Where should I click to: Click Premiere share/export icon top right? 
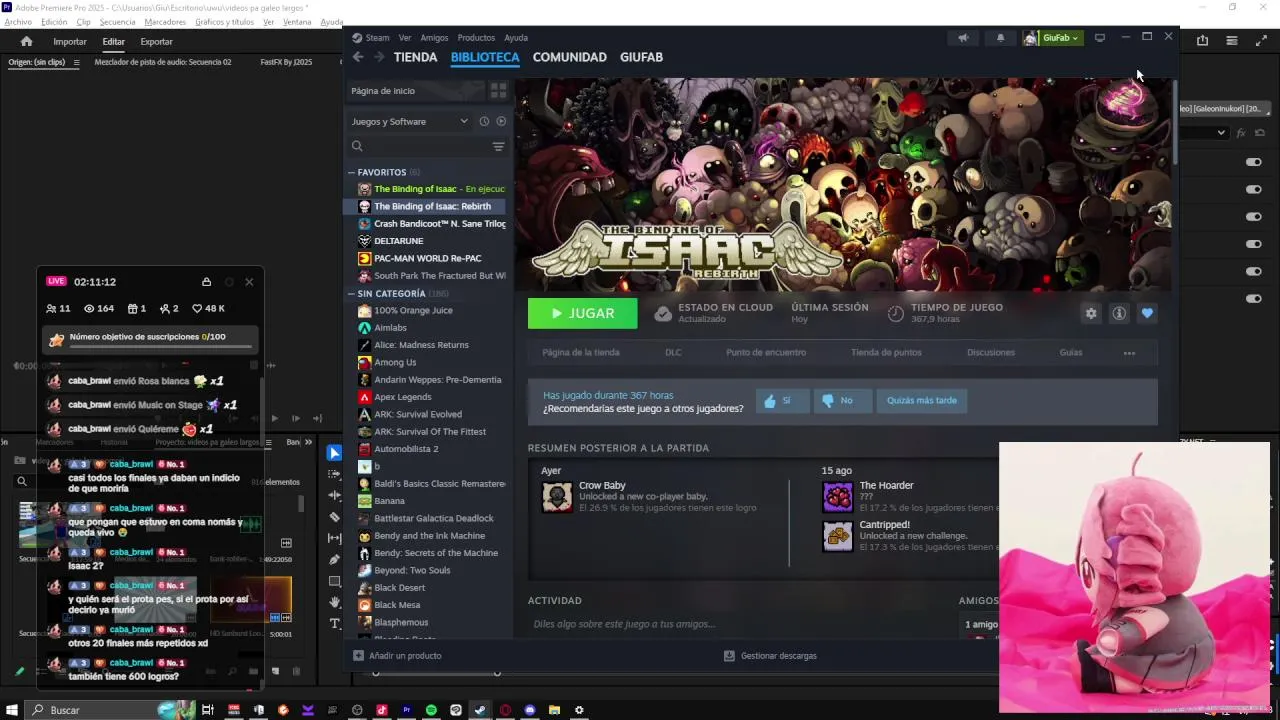tap(1202, 40)
